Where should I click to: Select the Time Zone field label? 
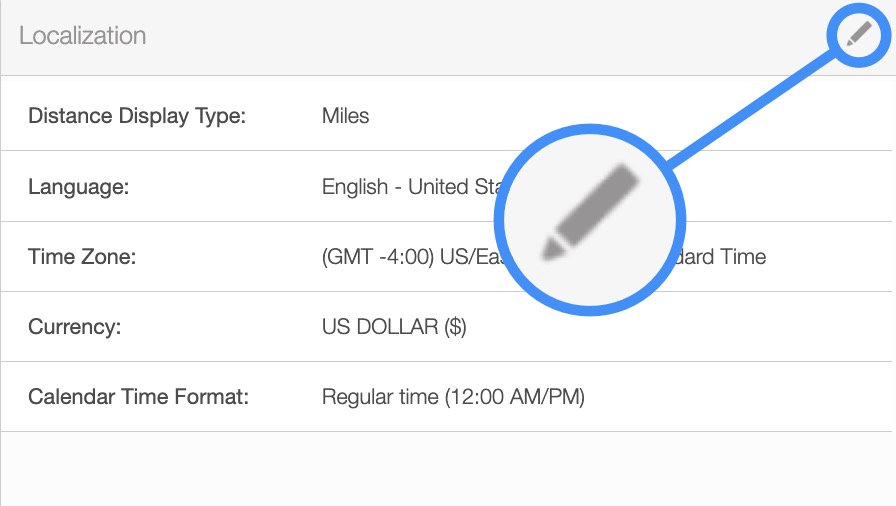coord(82,257)
